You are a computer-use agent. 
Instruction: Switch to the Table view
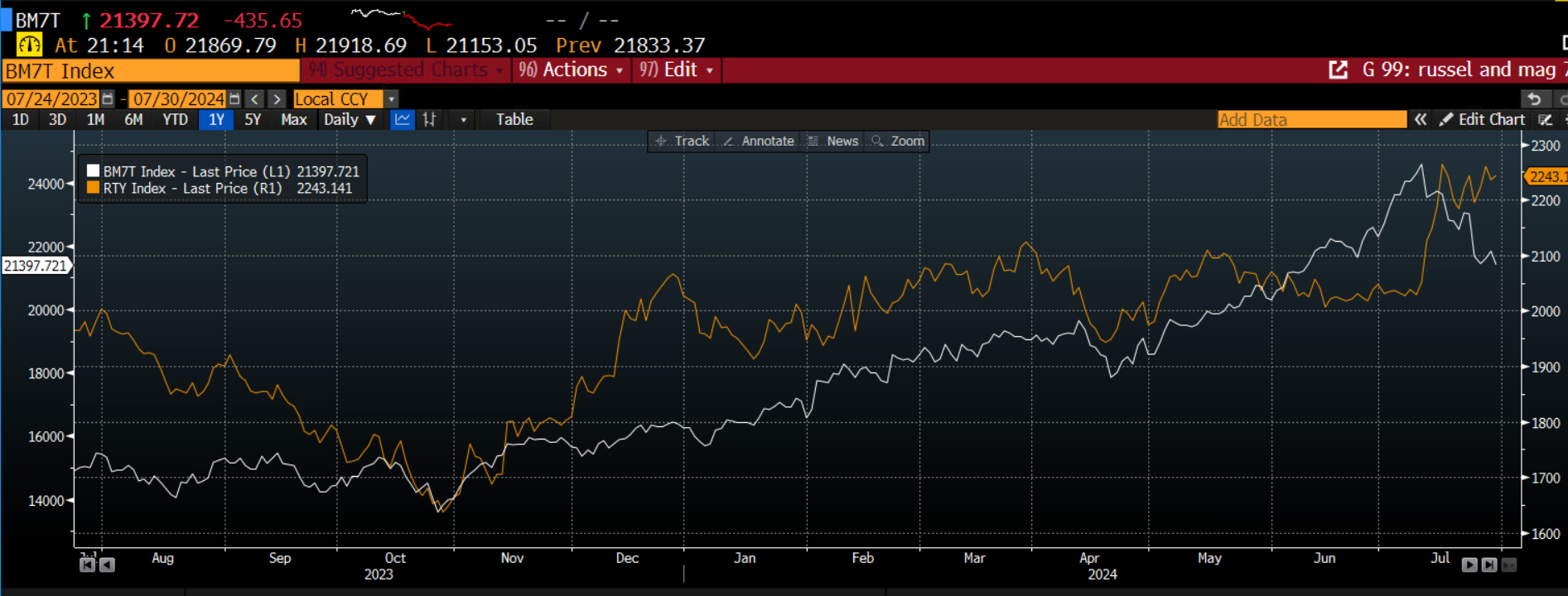pos(514,120)
